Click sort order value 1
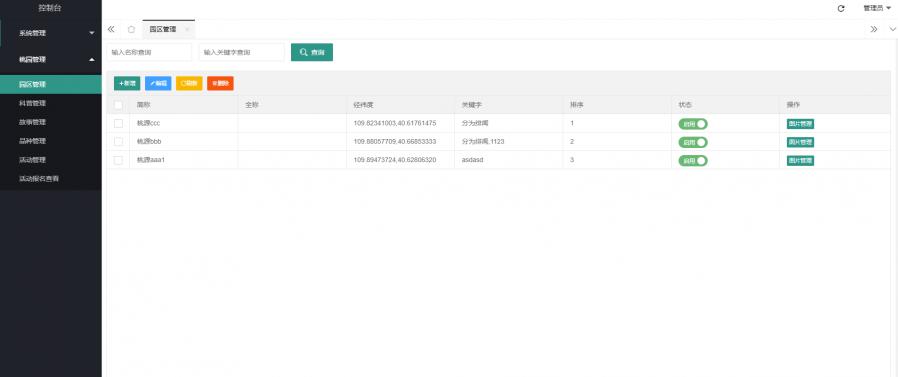898x377 pixels. coord(617,123)
